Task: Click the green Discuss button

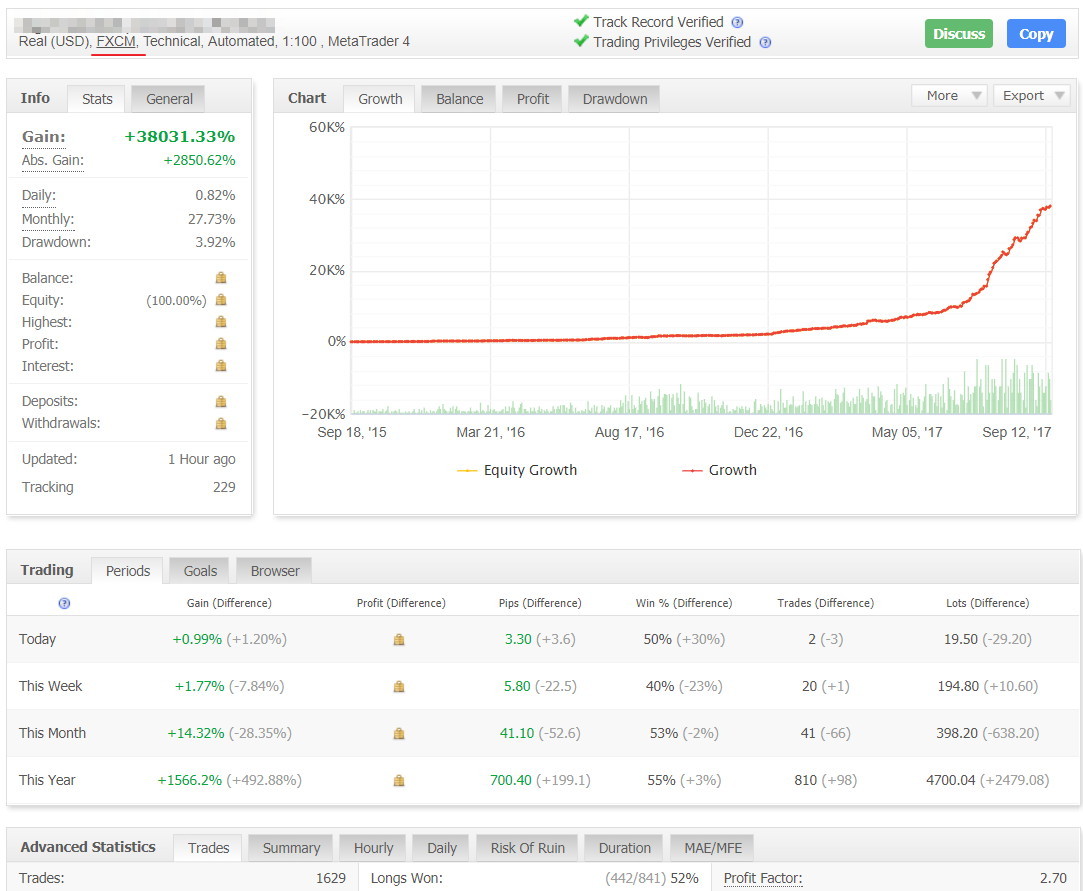Action: click(x=958, y=33)
